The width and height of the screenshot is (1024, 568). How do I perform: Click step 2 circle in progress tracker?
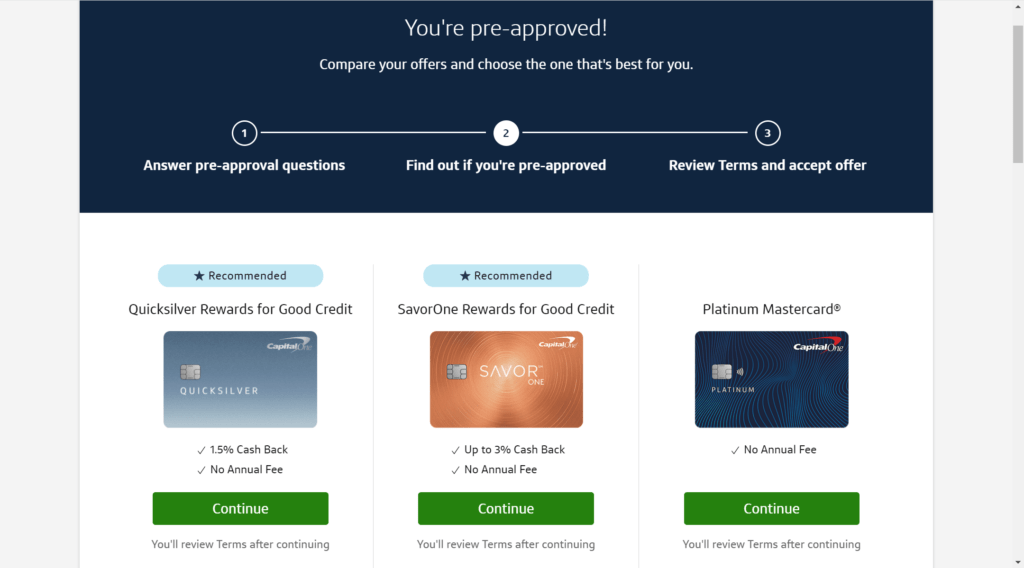point(505,133)
